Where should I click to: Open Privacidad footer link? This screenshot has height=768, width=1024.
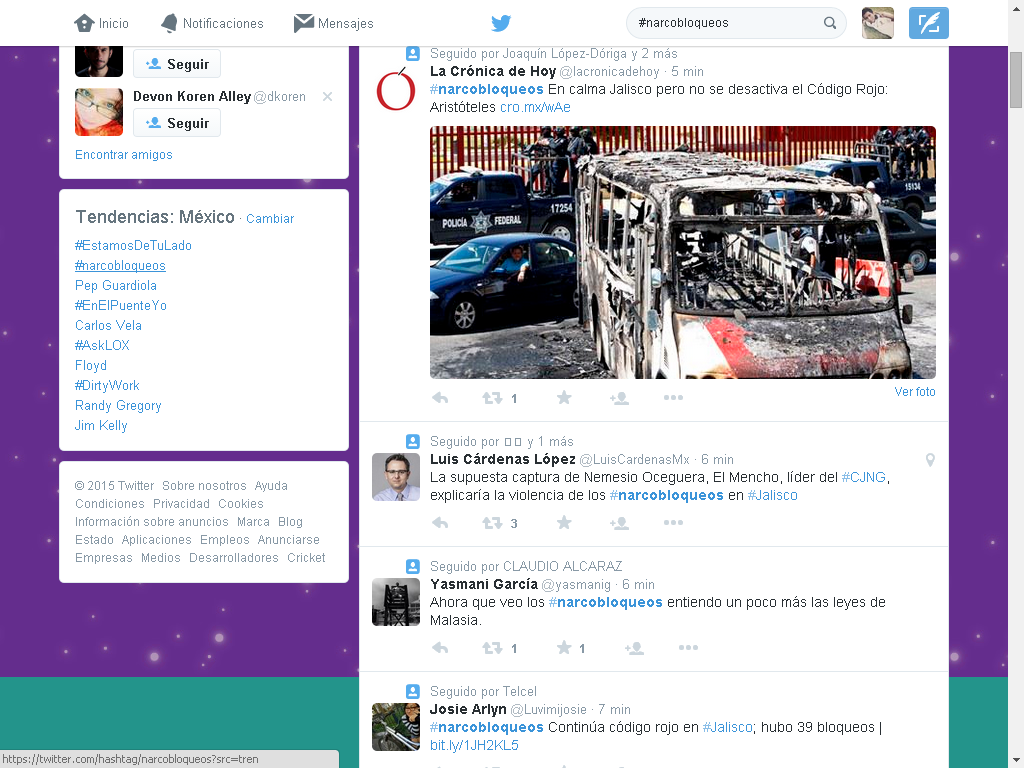[182, 504]
